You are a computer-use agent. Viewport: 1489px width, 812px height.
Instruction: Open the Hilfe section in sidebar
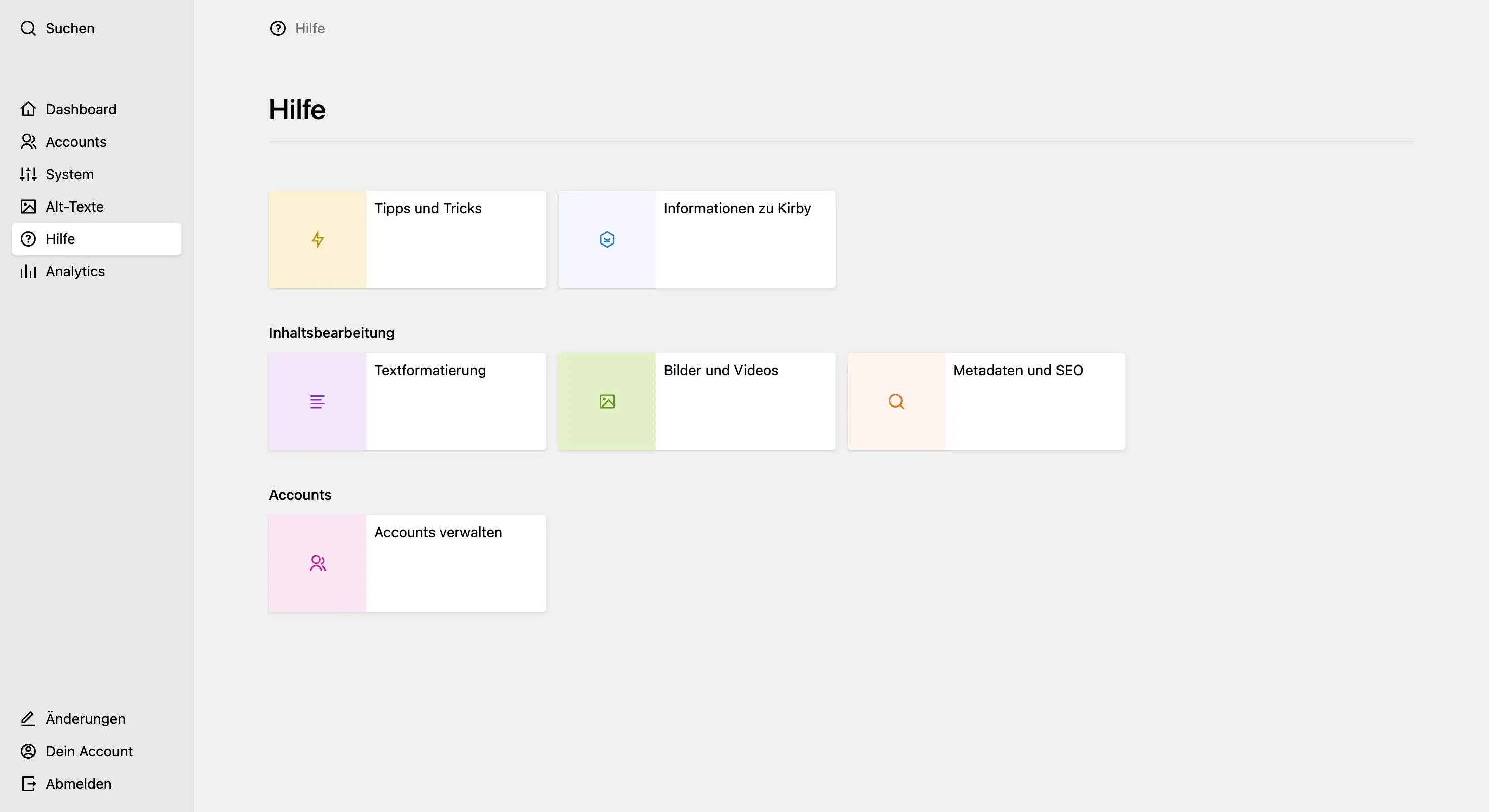click(60, 238)
